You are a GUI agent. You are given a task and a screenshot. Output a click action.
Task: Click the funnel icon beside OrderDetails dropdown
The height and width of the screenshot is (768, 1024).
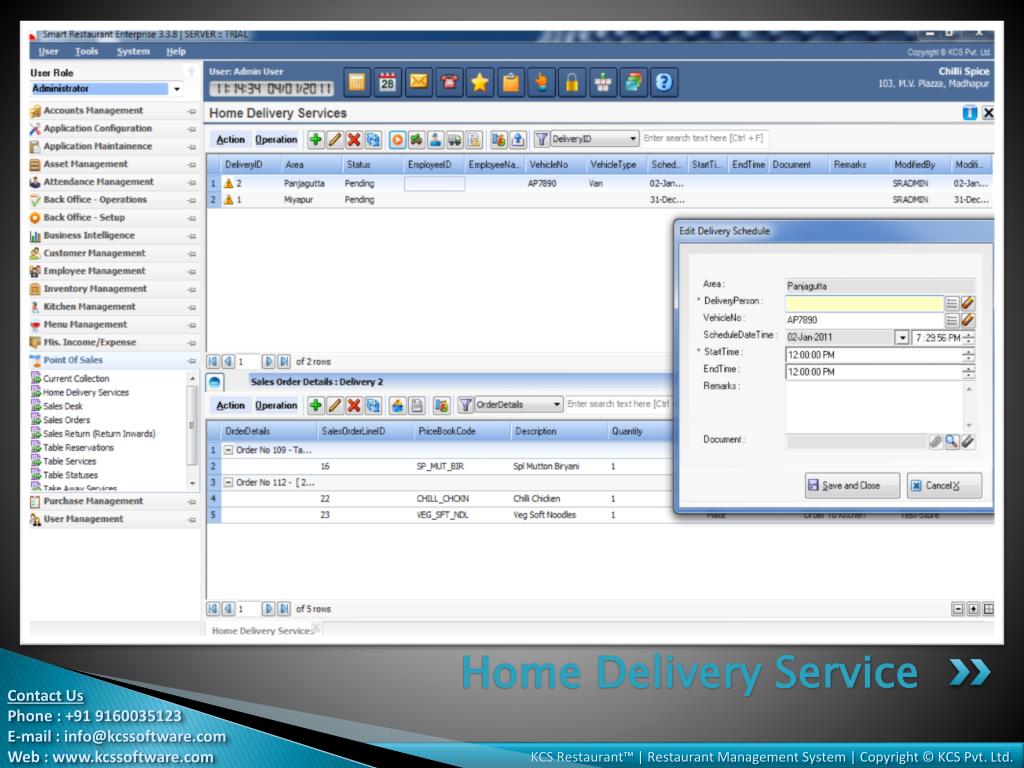tap(466, 406)
